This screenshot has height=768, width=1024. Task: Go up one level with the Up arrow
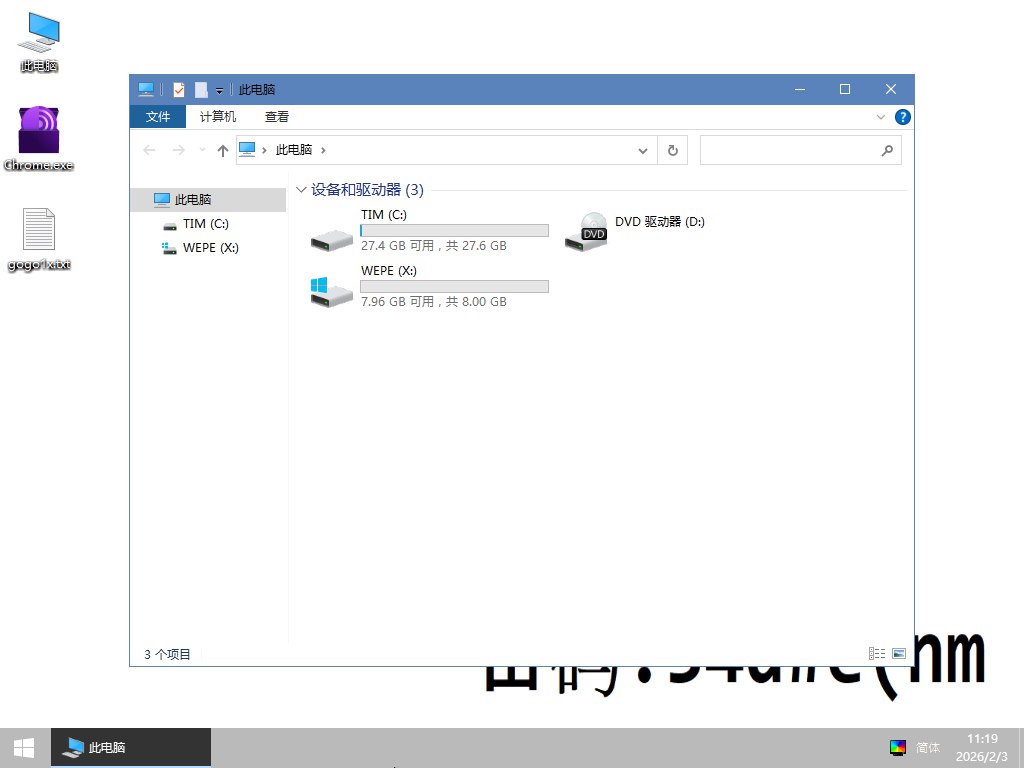point(223,150)
